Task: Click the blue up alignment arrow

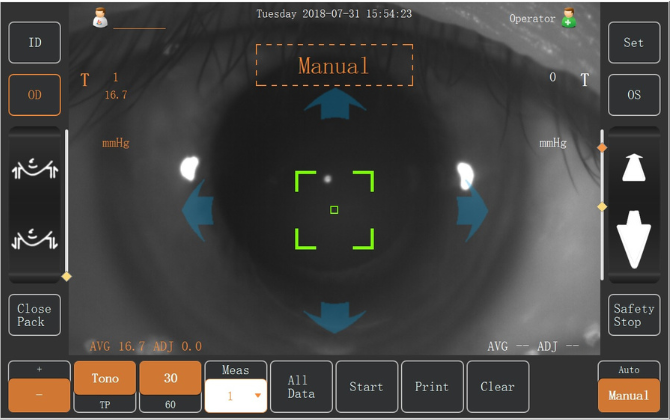Action: click(335, 104)
